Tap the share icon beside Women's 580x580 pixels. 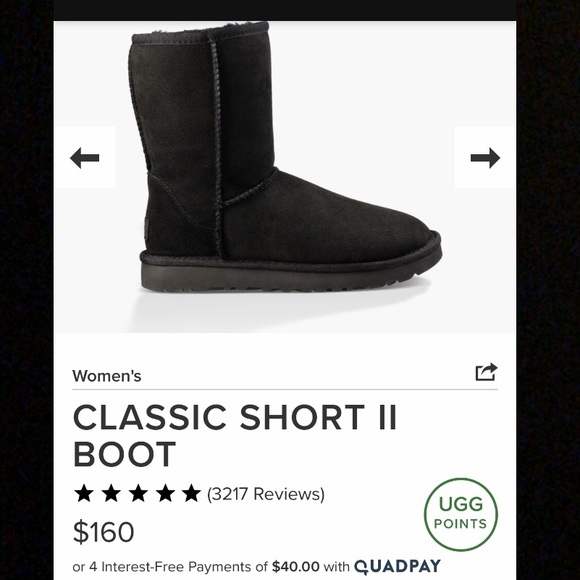coord(486,372)
